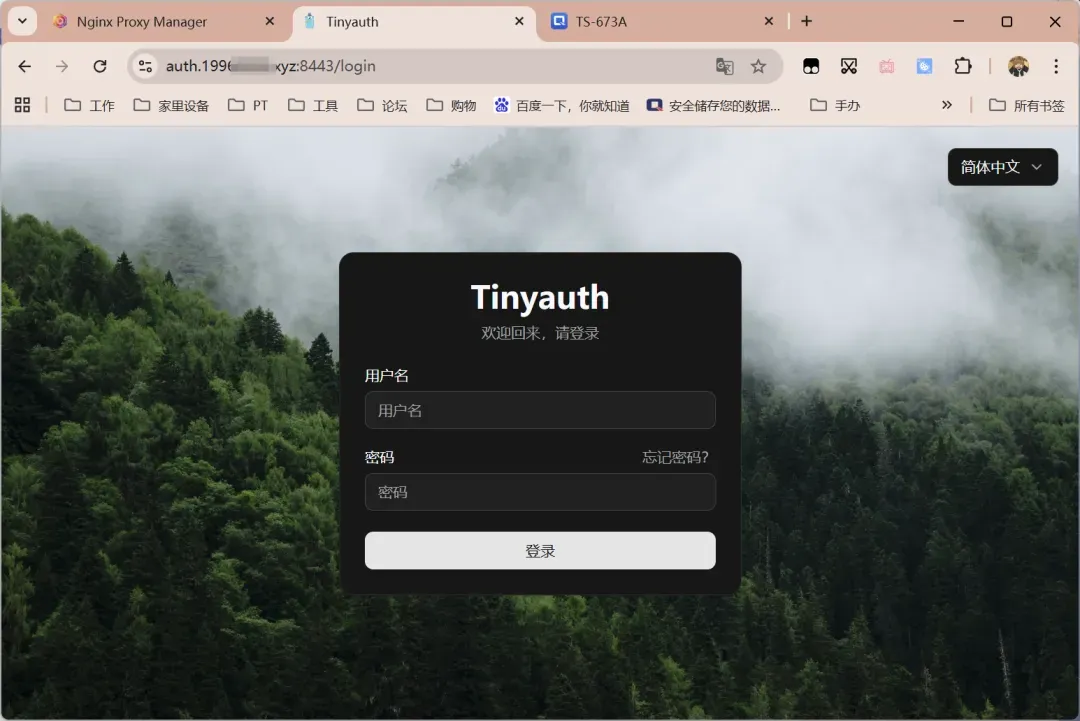This screenshot has width=1080, height=721.
Task: Click the browser forward arrow
Action: 62,66
